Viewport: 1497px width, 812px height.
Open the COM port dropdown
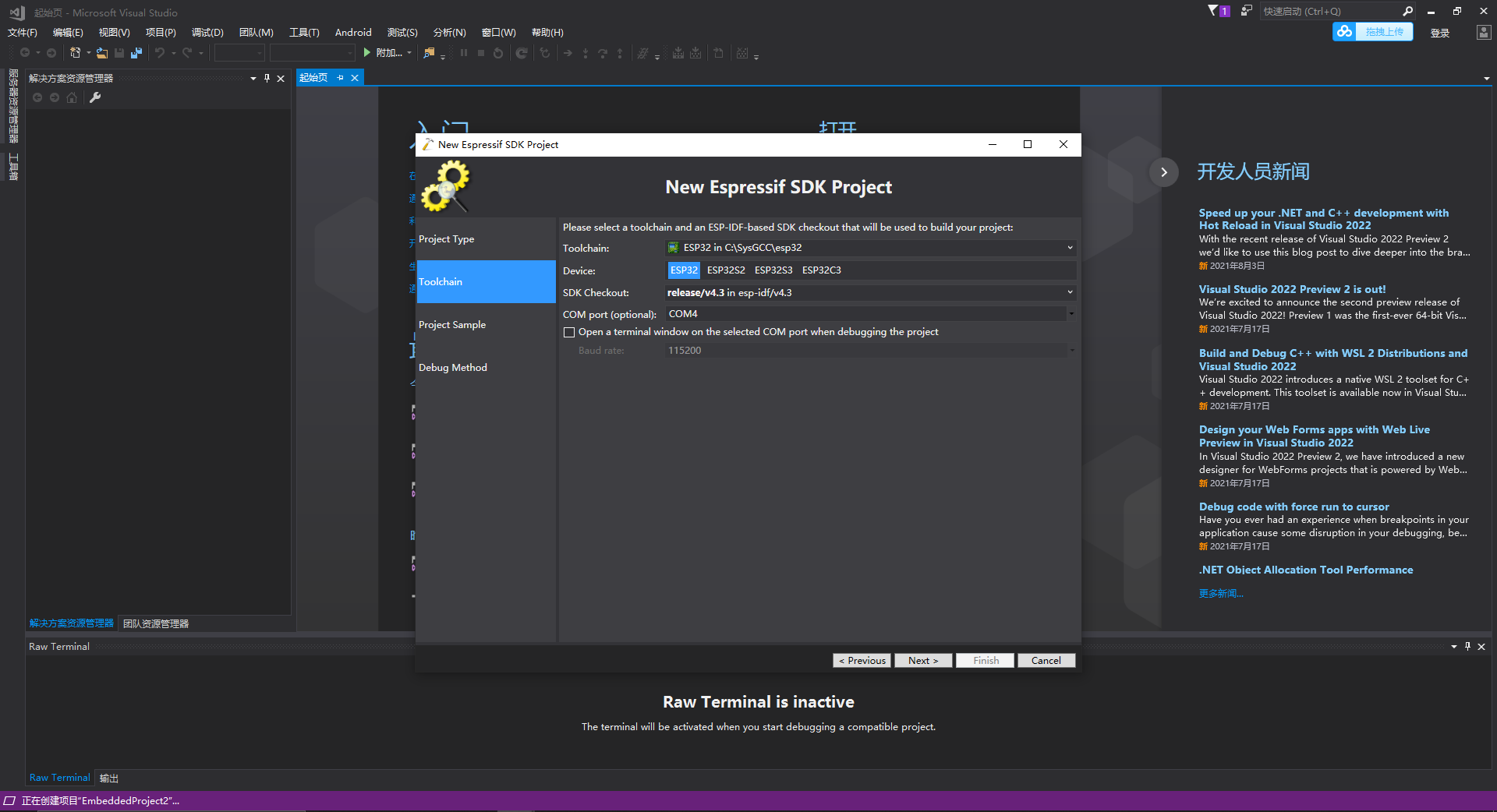click(1071, 314)
